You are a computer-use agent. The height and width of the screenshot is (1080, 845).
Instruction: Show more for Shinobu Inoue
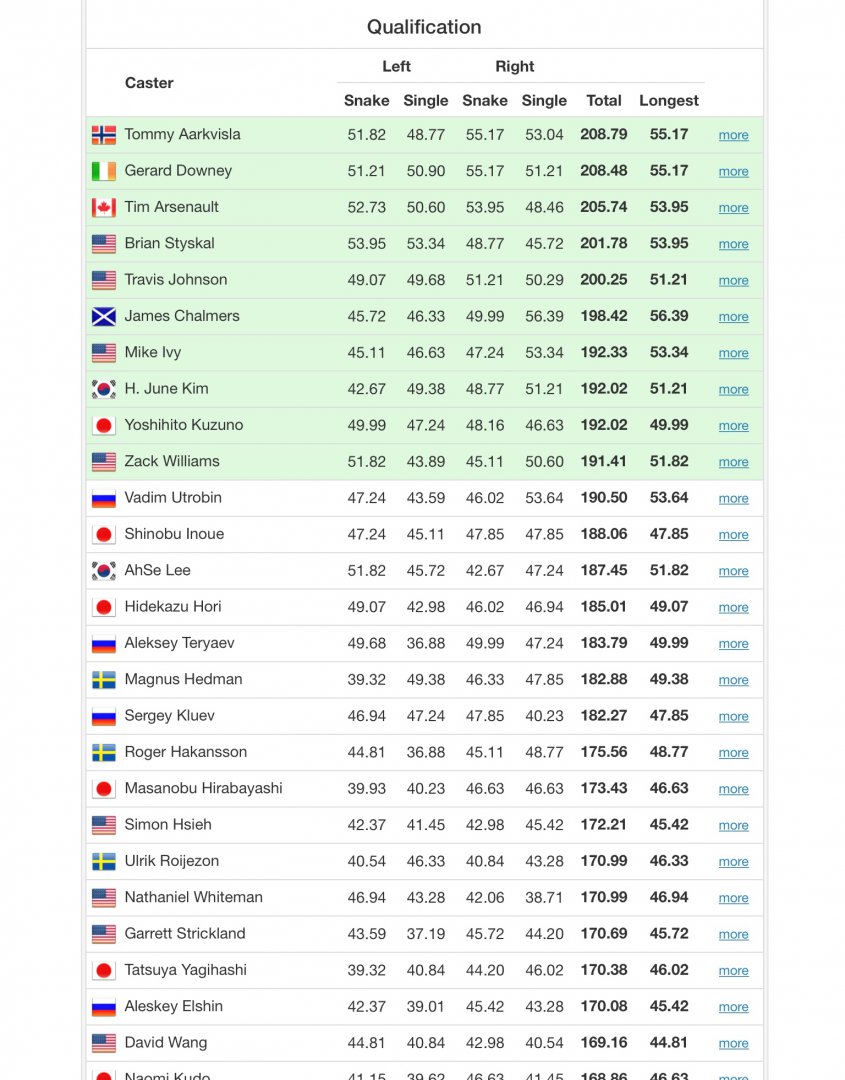tap(733, 535)
